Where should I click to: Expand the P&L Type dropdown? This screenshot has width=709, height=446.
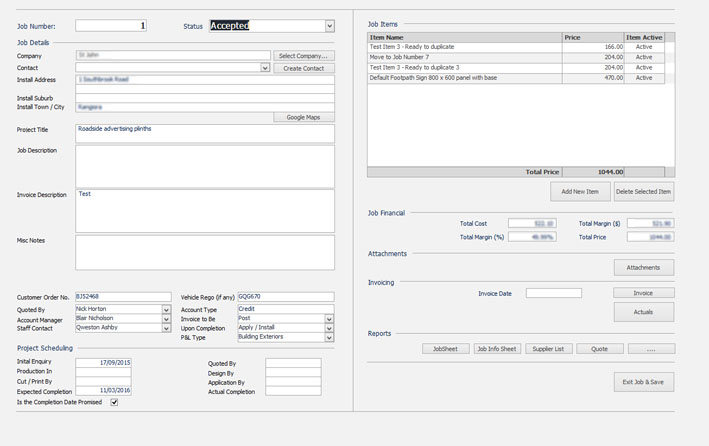click(329, 337)
